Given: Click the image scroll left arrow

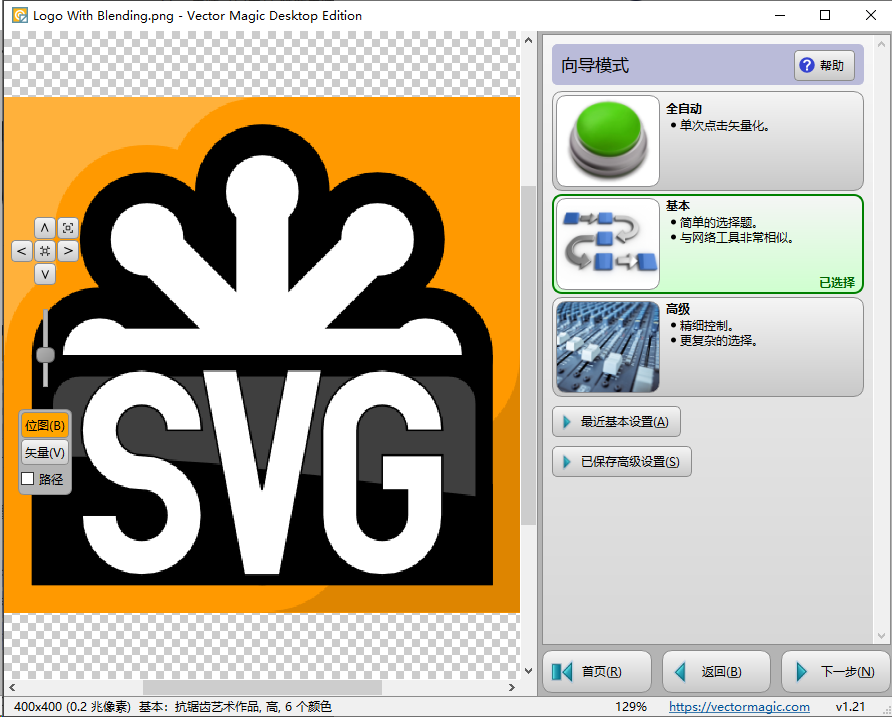Looking at the screenshot, I should (x=12, y=687).
